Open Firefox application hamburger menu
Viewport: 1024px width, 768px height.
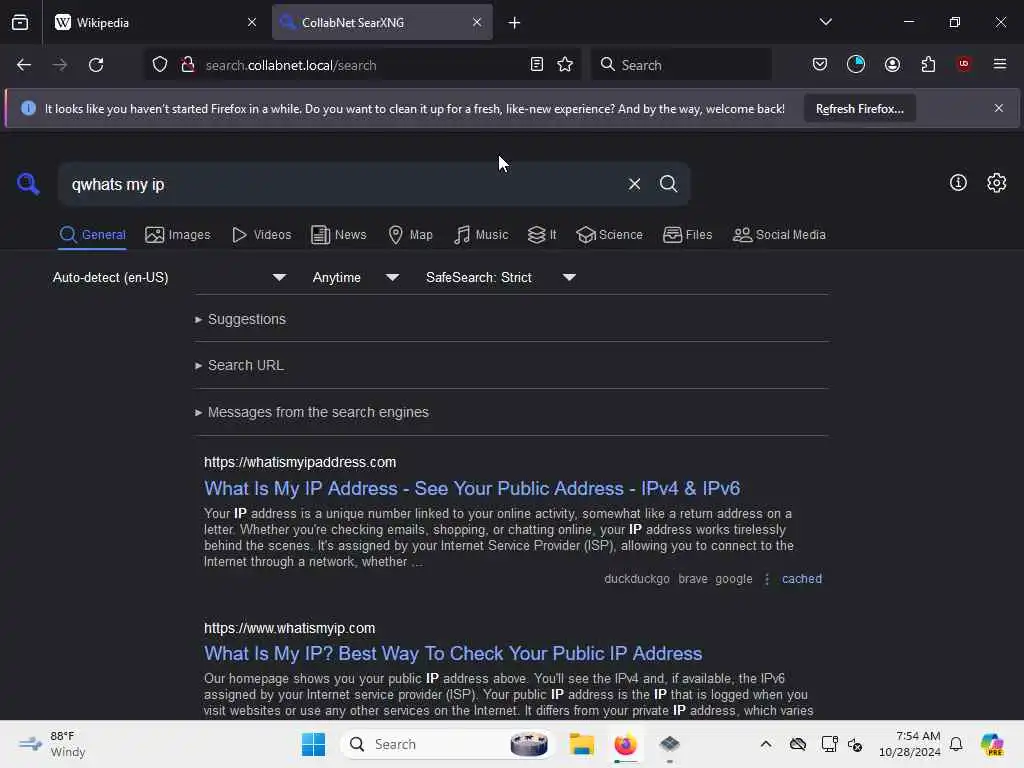[x=1000, y=64]
